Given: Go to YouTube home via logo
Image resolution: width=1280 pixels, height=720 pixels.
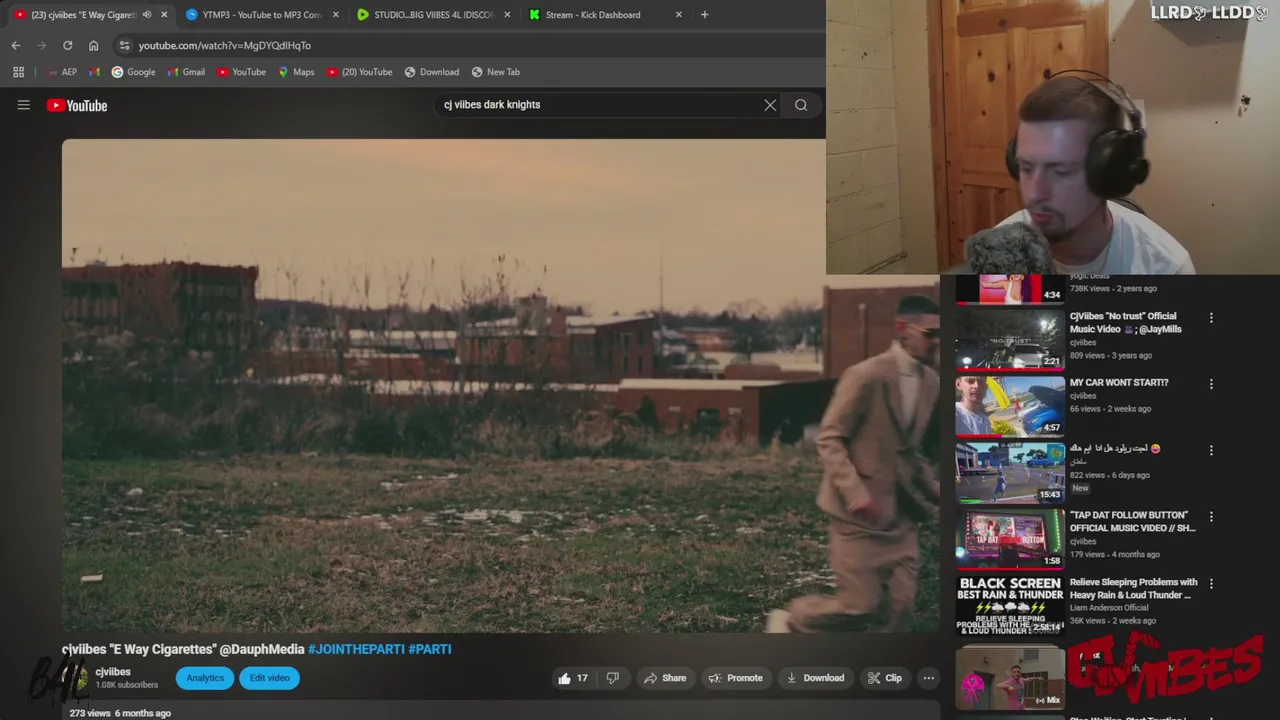Looking at the screenshot, I should pos(77,105).
